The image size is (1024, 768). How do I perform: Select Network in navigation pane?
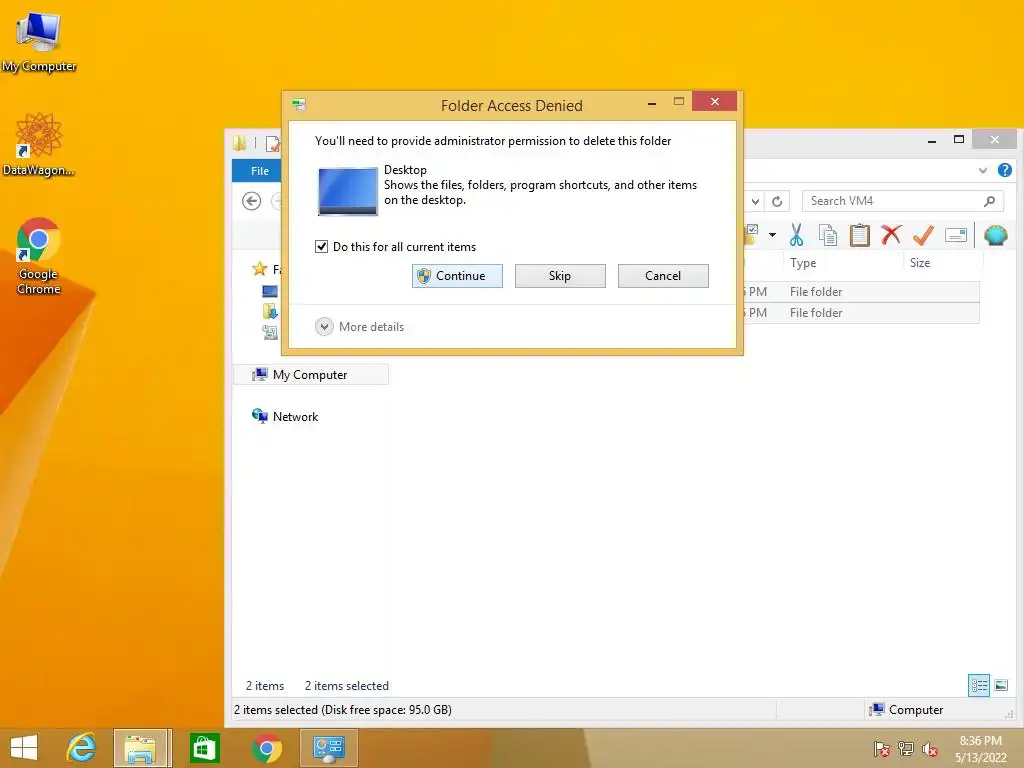click(285, 417)
